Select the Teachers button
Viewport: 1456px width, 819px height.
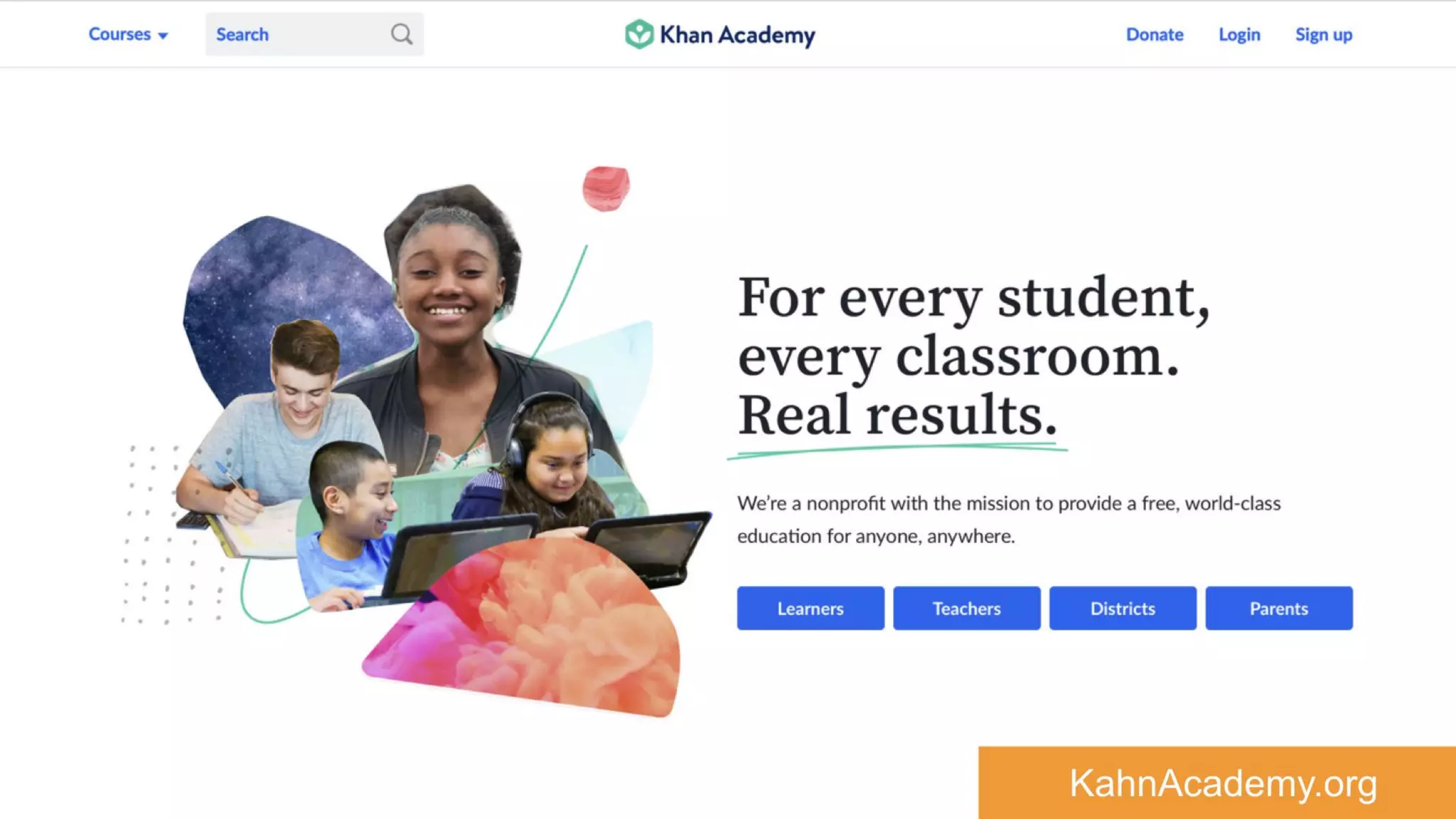tap(967, 608)
